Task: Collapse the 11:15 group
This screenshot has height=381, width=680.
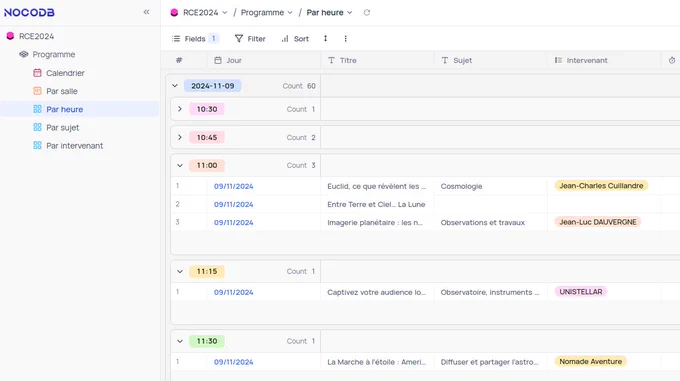Action: (180, 271)
